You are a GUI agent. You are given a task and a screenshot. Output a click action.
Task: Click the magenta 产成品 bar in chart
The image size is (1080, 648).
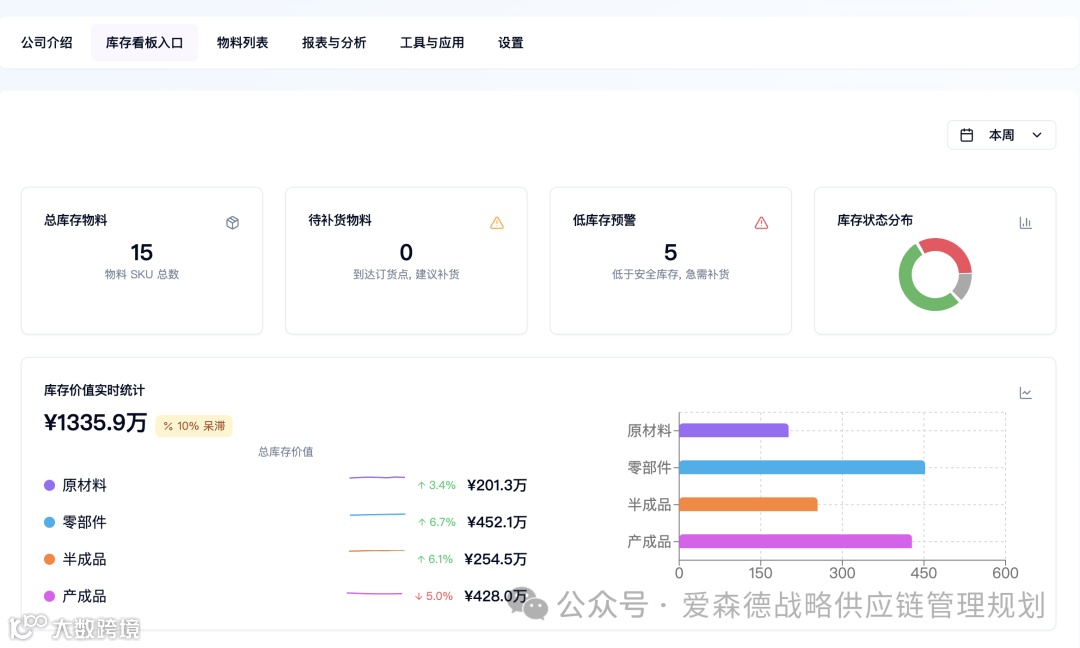[796, 541]
